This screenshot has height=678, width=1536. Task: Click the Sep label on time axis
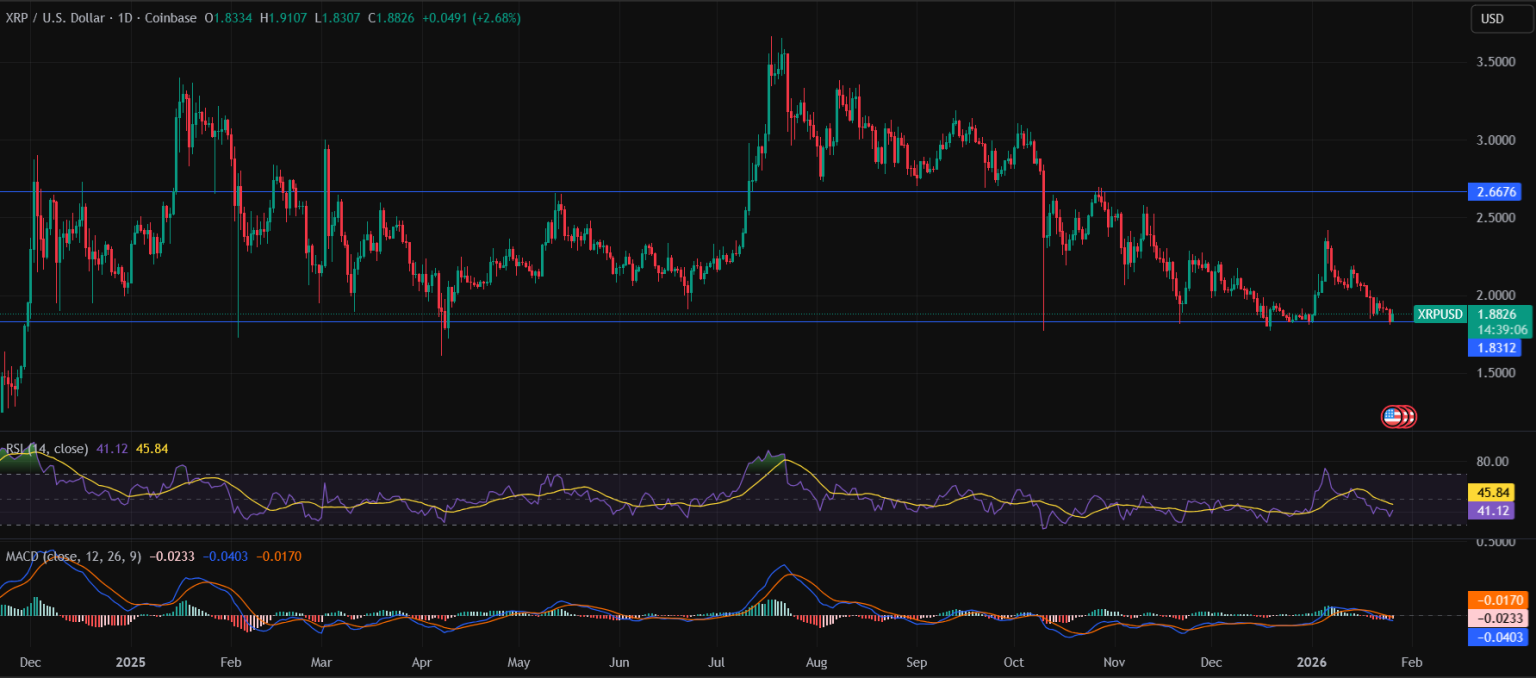coord(917,662)
